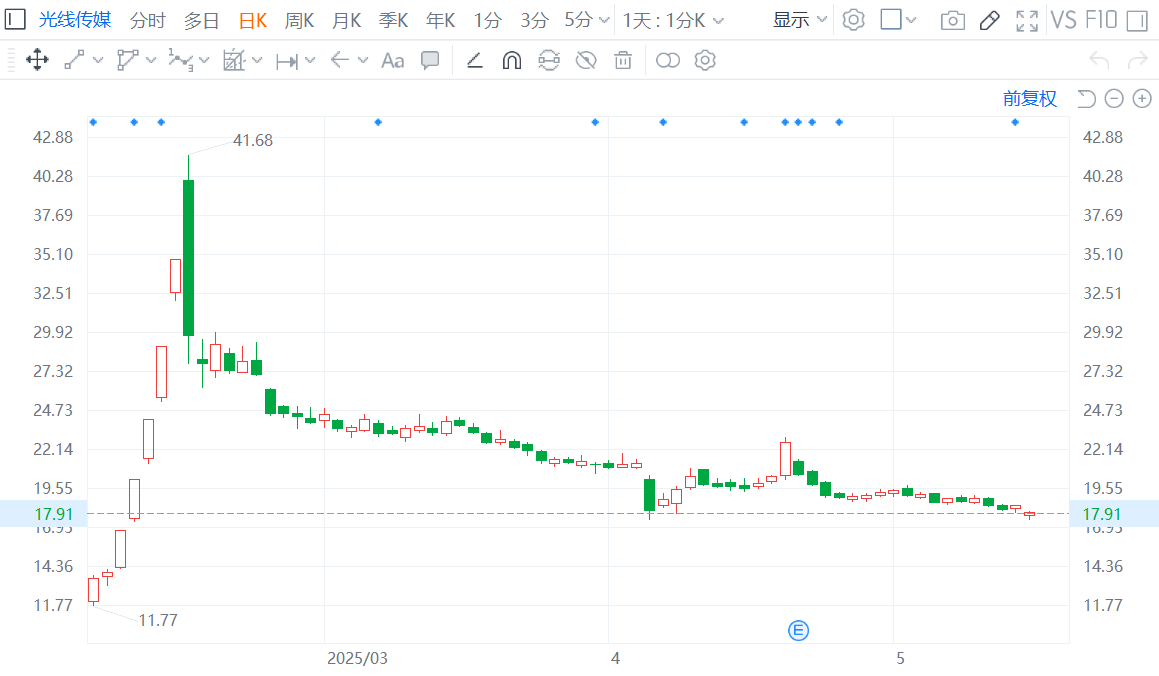Image resolution: width=1159 pixels, height=676 pixels.
Task: Click the E event marker on timeline
Action: point(798,630)
